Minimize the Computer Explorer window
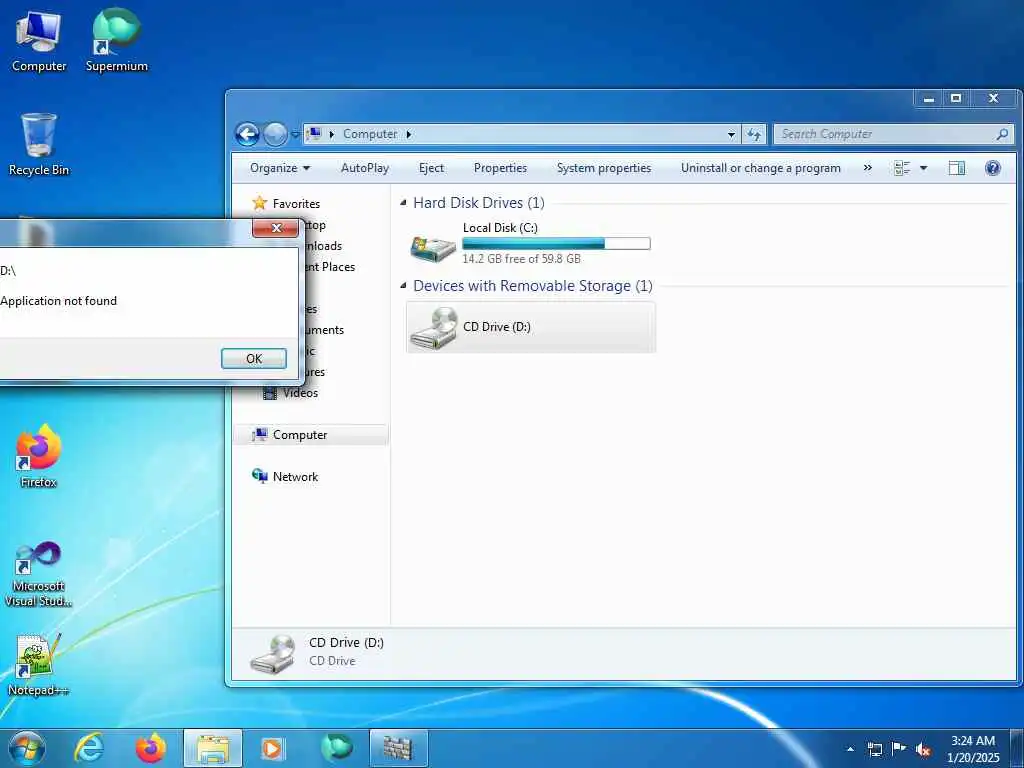This screenshot has height=768, width=1024. (929, 99)
